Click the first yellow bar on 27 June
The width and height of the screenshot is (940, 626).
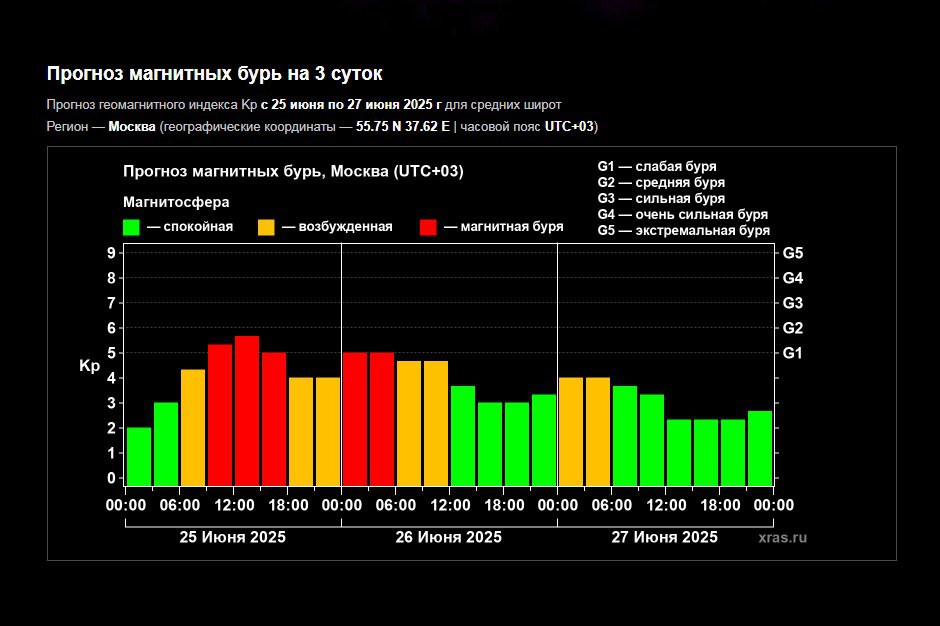[570, 431]
